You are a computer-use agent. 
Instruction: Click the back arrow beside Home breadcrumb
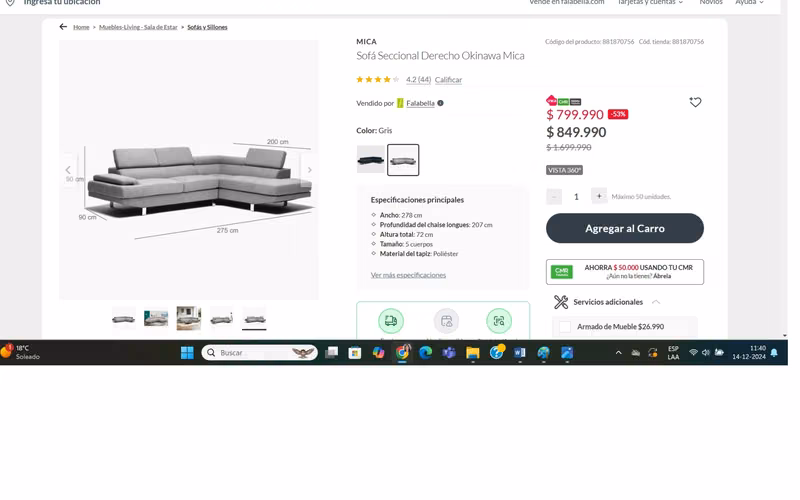pyautogui.click(x=63, y=27)
